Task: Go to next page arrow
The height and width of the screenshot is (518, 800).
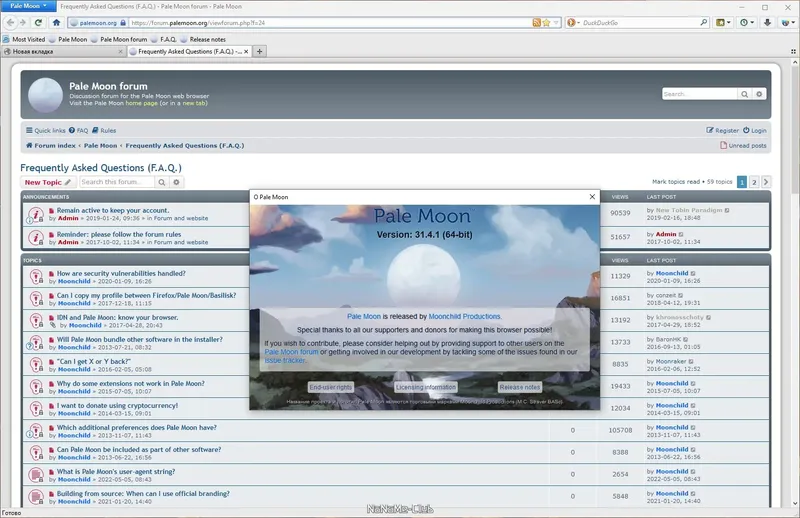Action: tap(766, 182)
